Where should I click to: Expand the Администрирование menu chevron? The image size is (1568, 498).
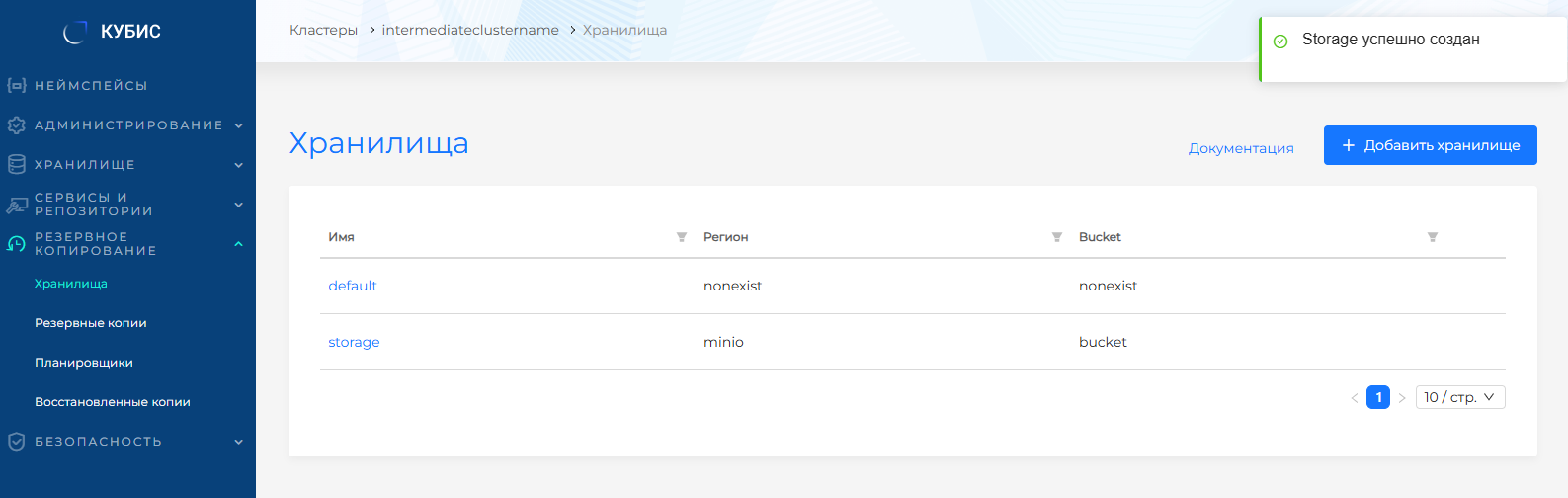click(x=238, y=125)
